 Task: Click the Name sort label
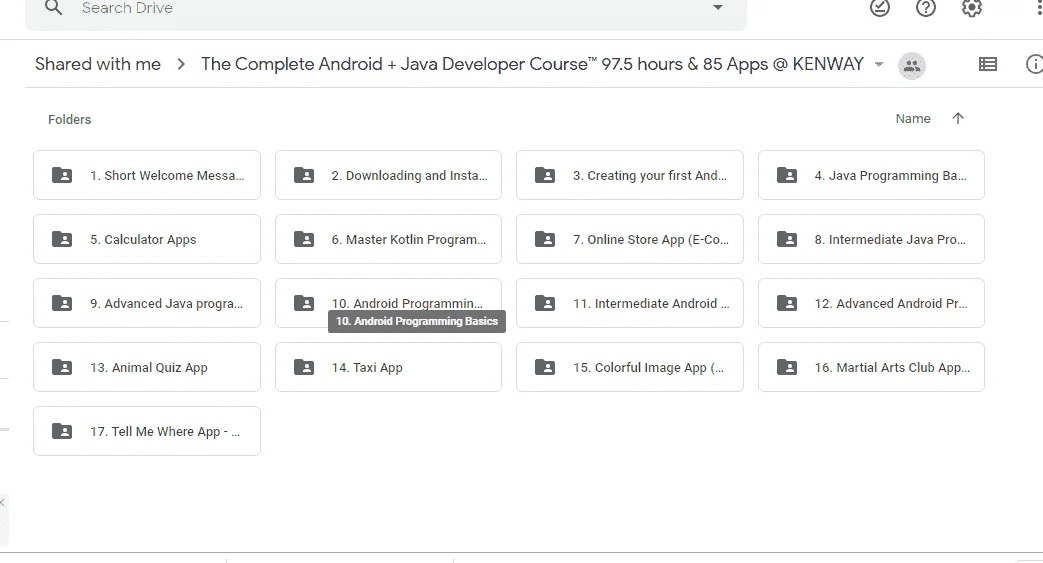click(x=913, y=118)
